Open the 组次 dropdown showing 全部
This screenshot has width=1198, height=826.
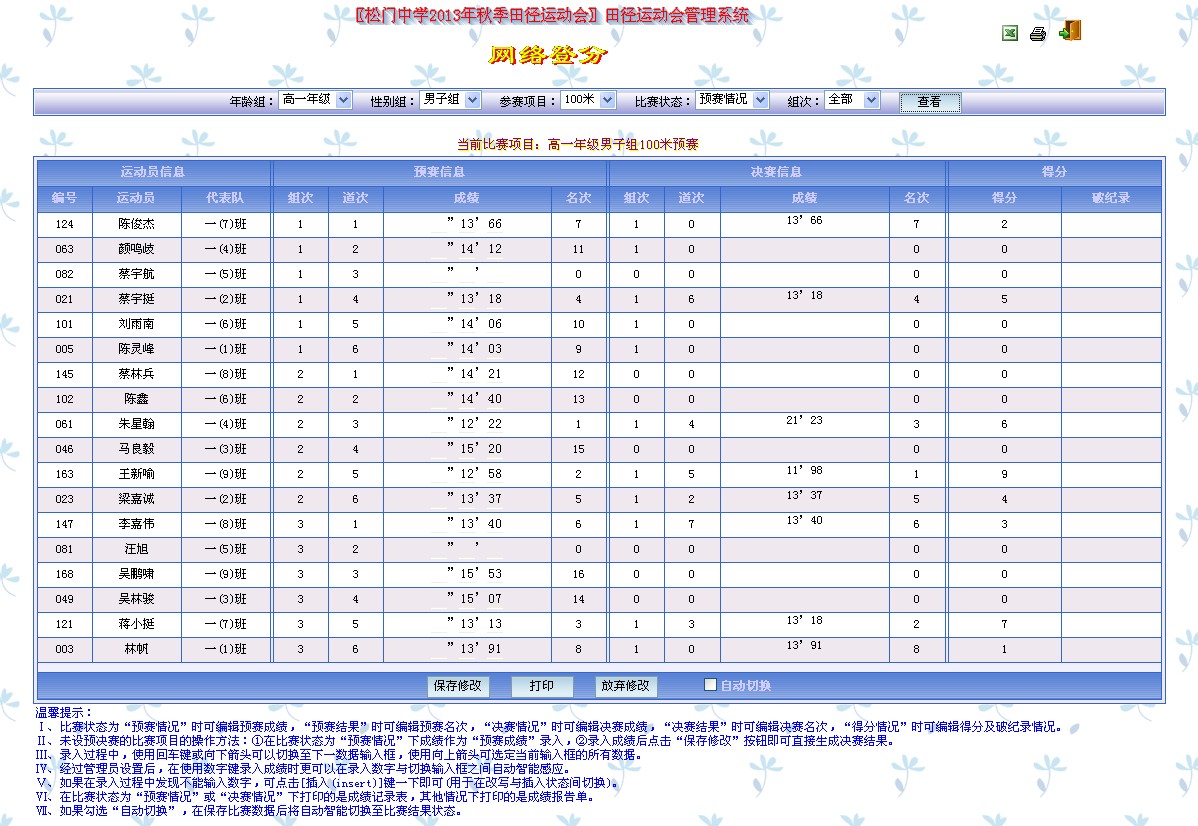coord(852,100)
